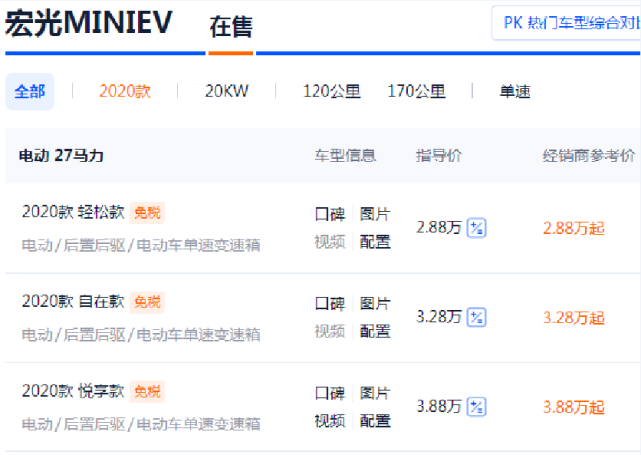View 视频 for 自在款
Image resolution: width=641 pixels, height=455 pixels.
(330, 332)
